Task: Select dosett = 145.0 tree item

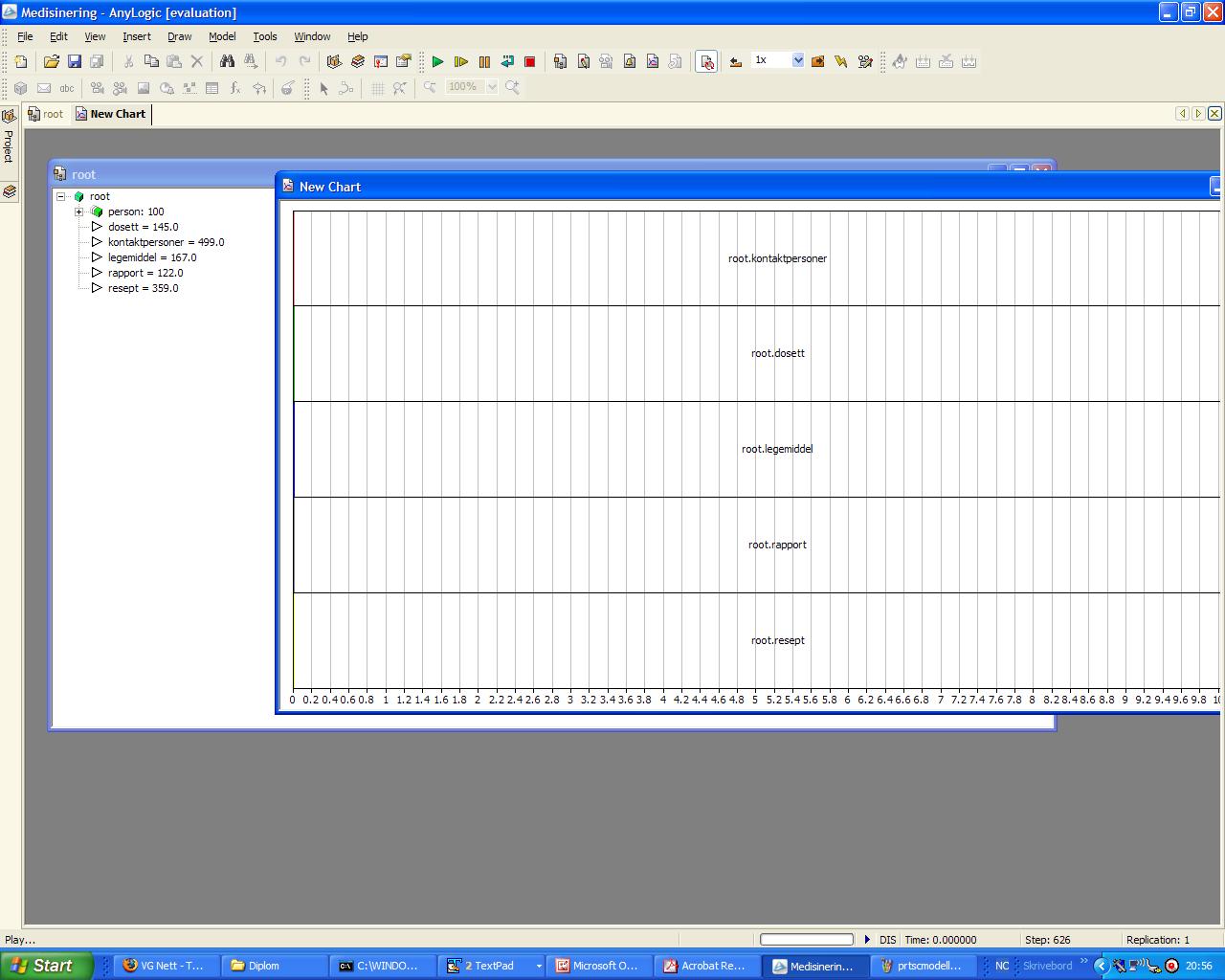Action: point(143,227)
